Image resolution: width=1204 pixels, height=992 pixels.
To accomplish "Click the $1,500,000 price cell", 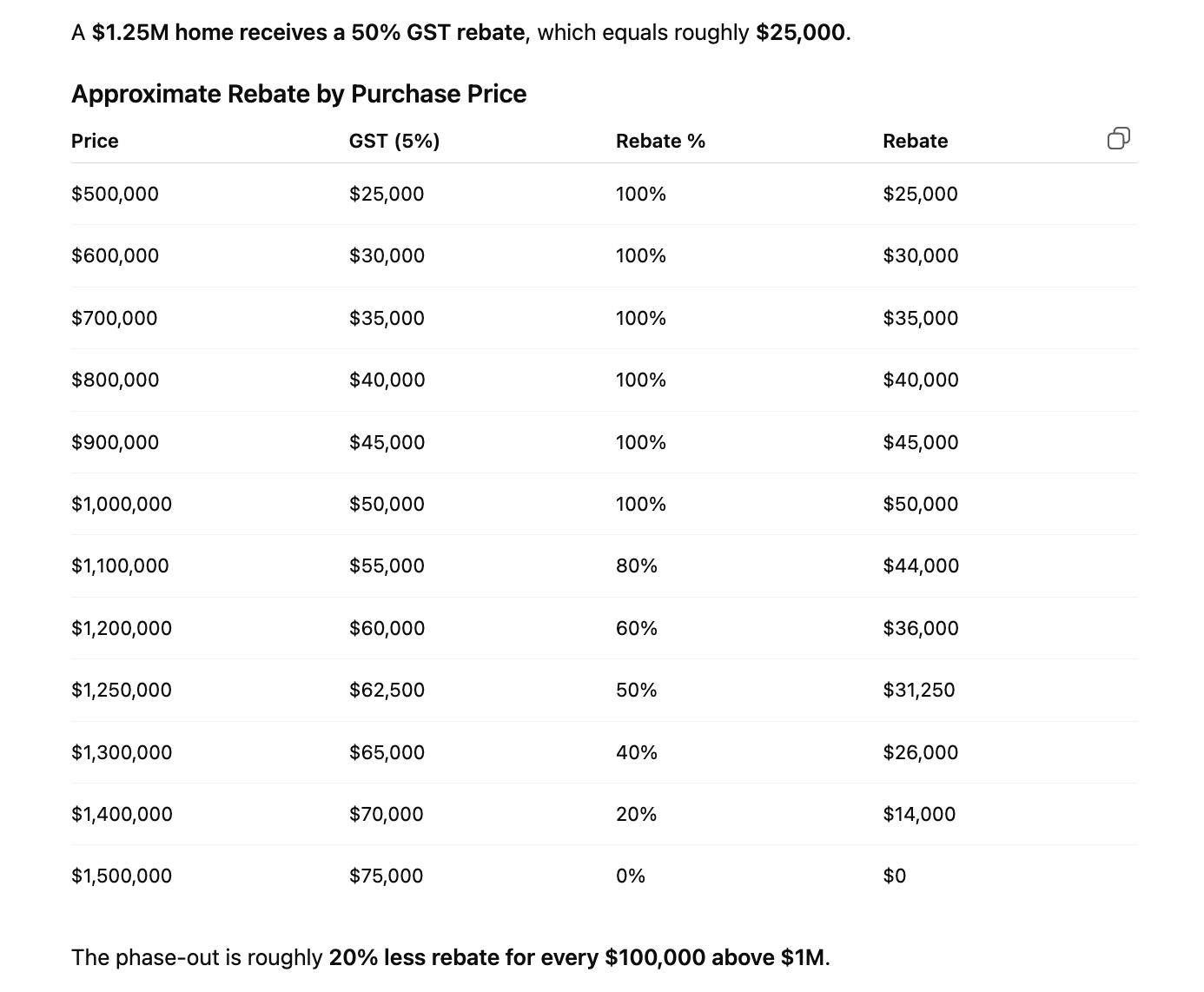I will [x=122, y=876].
